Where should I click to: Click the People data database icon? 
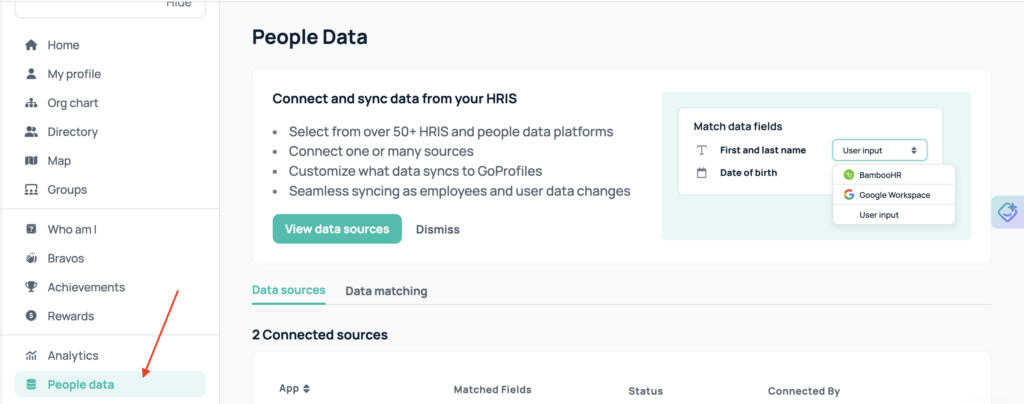[31, 384]
